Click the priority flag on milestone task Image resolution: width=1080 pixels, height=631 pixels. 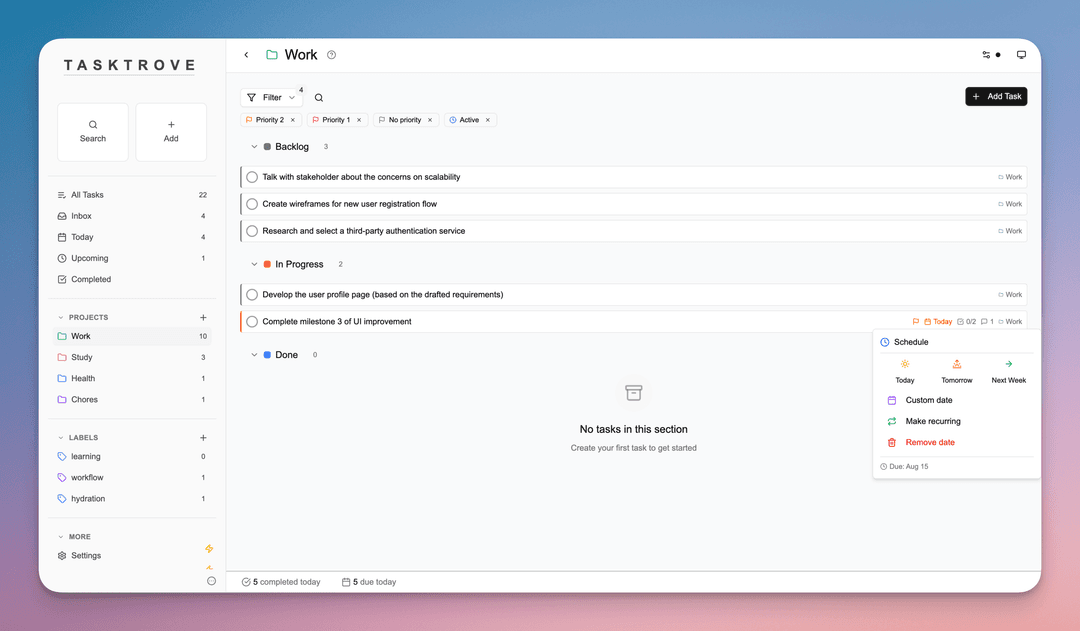pos(915,322)
